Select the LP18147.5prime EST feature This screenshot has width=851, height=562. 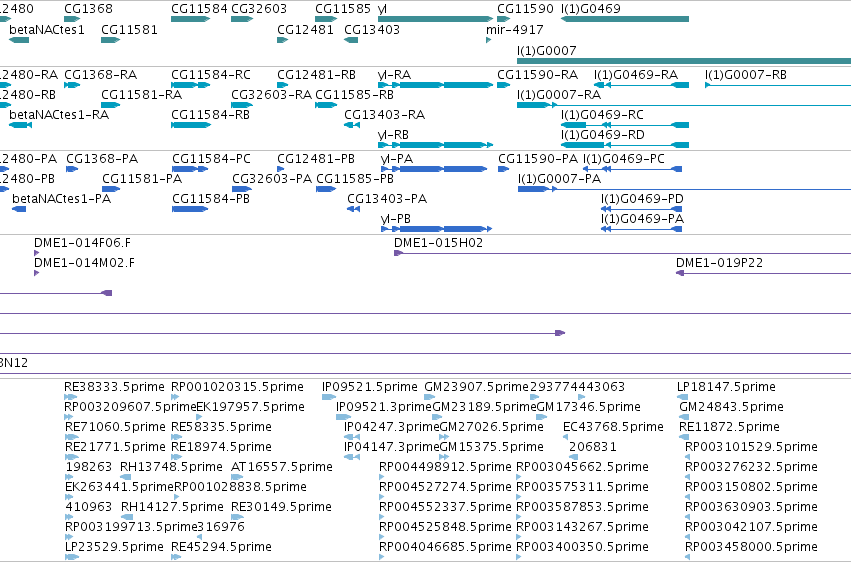683,397
